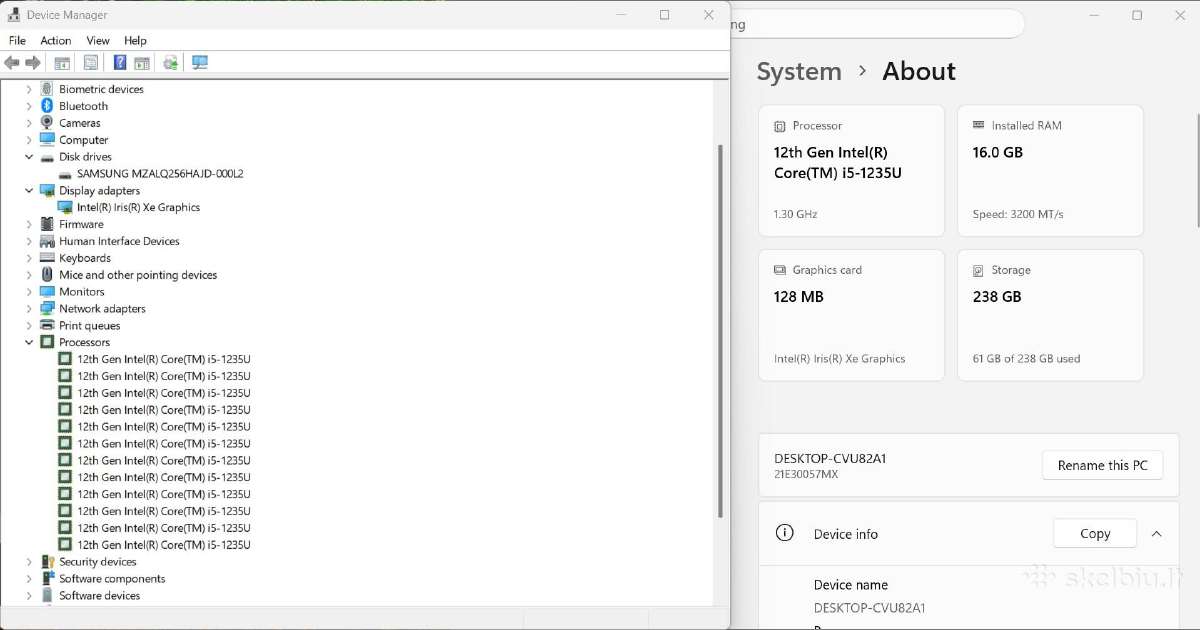
Task: Click the Back arrow in Device Manager toolbar
Action: [x=12, y=63]
